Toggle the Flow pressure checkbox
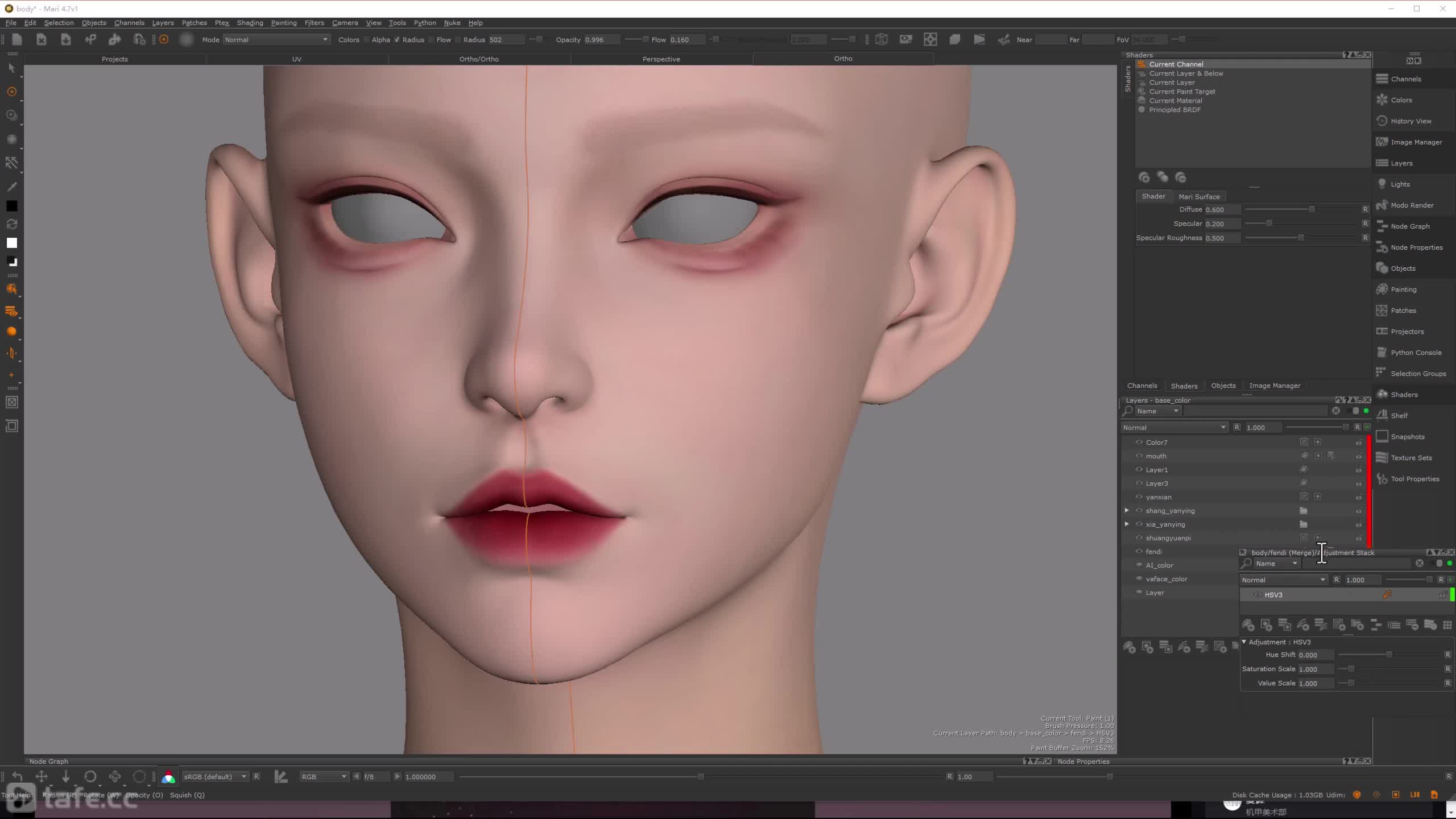The image size is (1456, 819). click(x=431, y=40)
